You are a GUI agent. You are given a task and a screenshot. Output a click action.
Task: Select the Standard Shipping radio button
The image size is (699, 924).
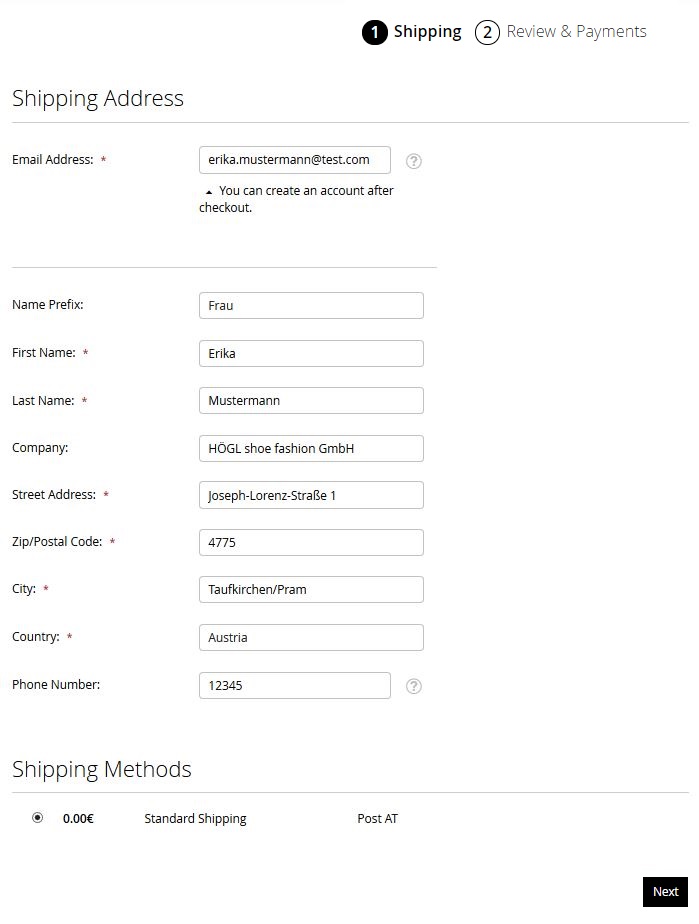[38, 818]
